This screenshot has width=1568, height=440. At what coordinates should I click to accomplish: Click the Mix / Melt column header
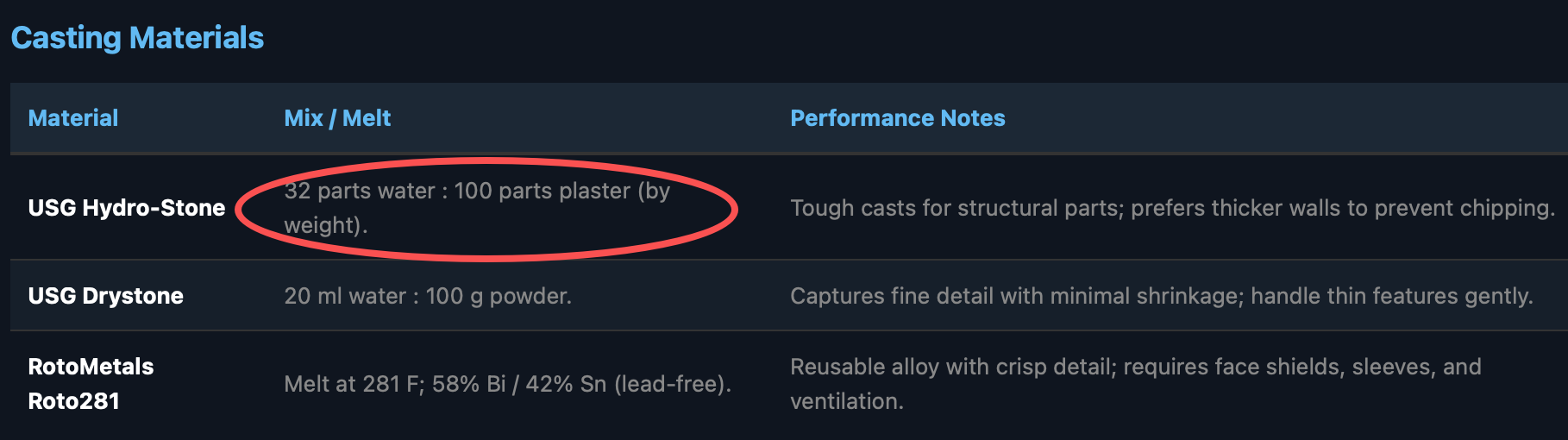coord(337,118)
